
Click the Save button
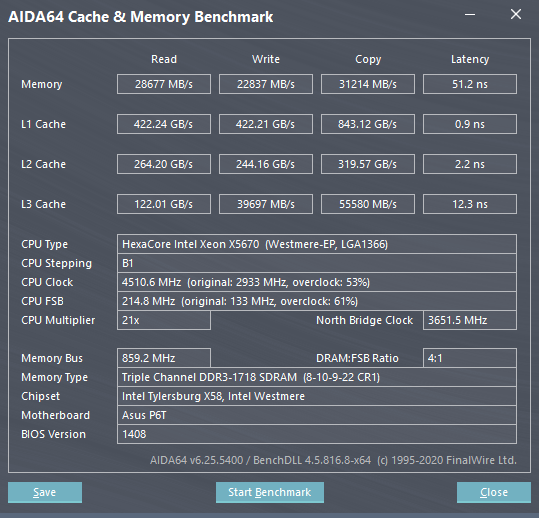point(45,492)
